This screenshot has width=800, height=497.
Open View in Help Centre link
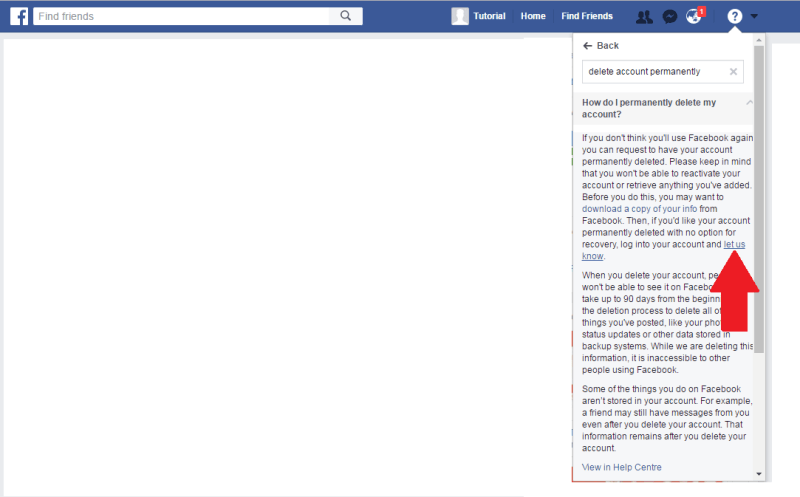tap(621, 467)
